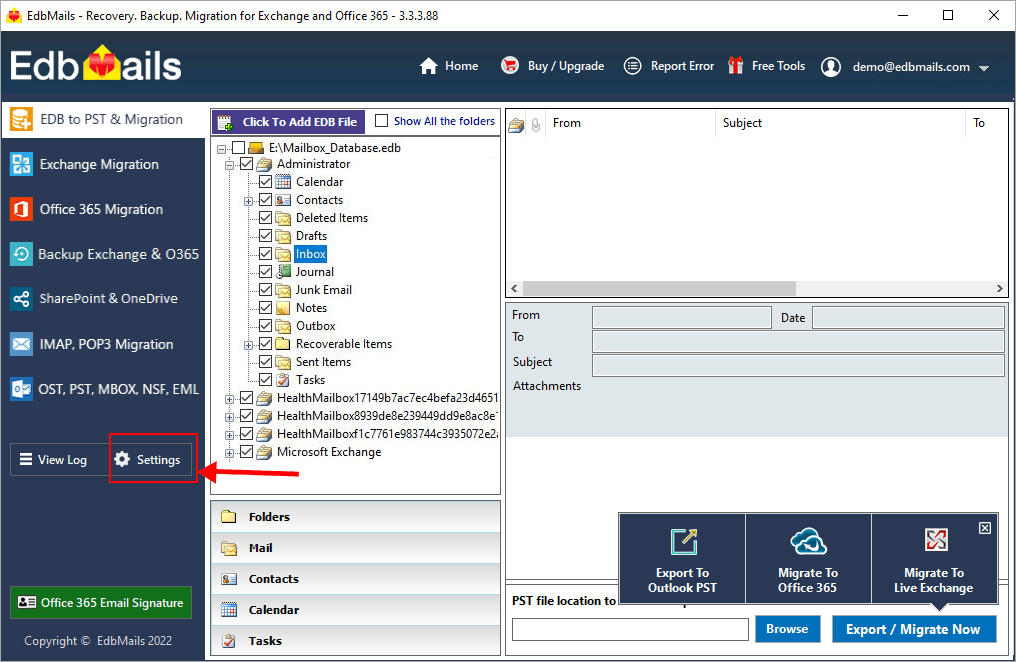Click the Browse button

click(x=787, y=629)
